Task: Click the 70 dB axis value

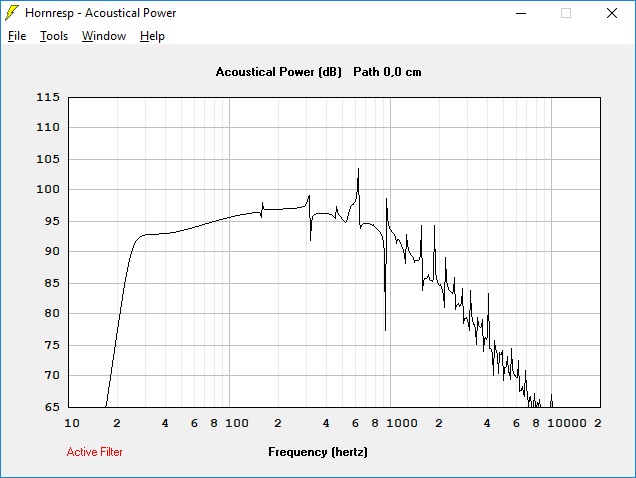Action: [52, 375]
